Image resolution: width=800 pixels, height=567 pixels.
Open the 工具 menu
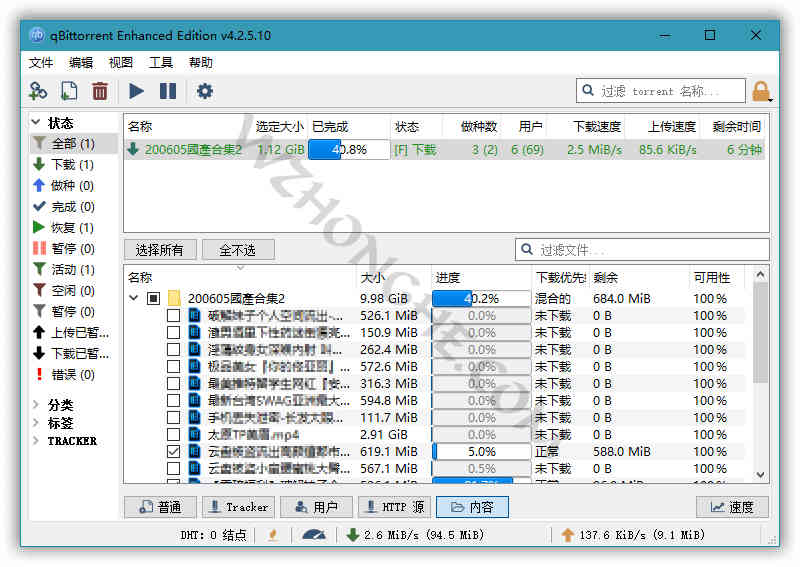160,63
